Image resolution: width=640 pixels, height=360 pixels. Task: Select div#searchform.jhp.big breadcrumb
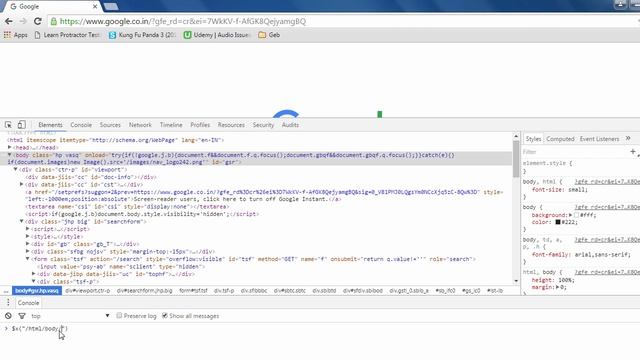(x=144, y=291)
